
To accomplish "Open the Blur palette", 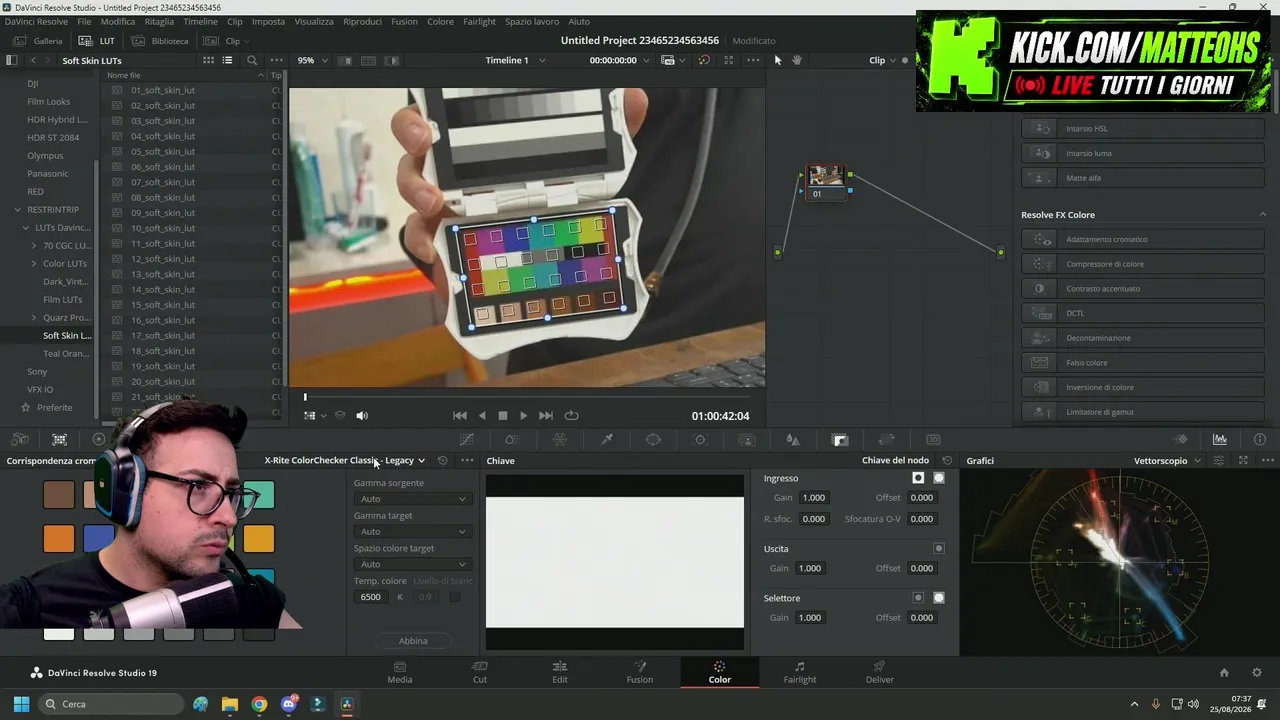I will [x=793, y=440].
